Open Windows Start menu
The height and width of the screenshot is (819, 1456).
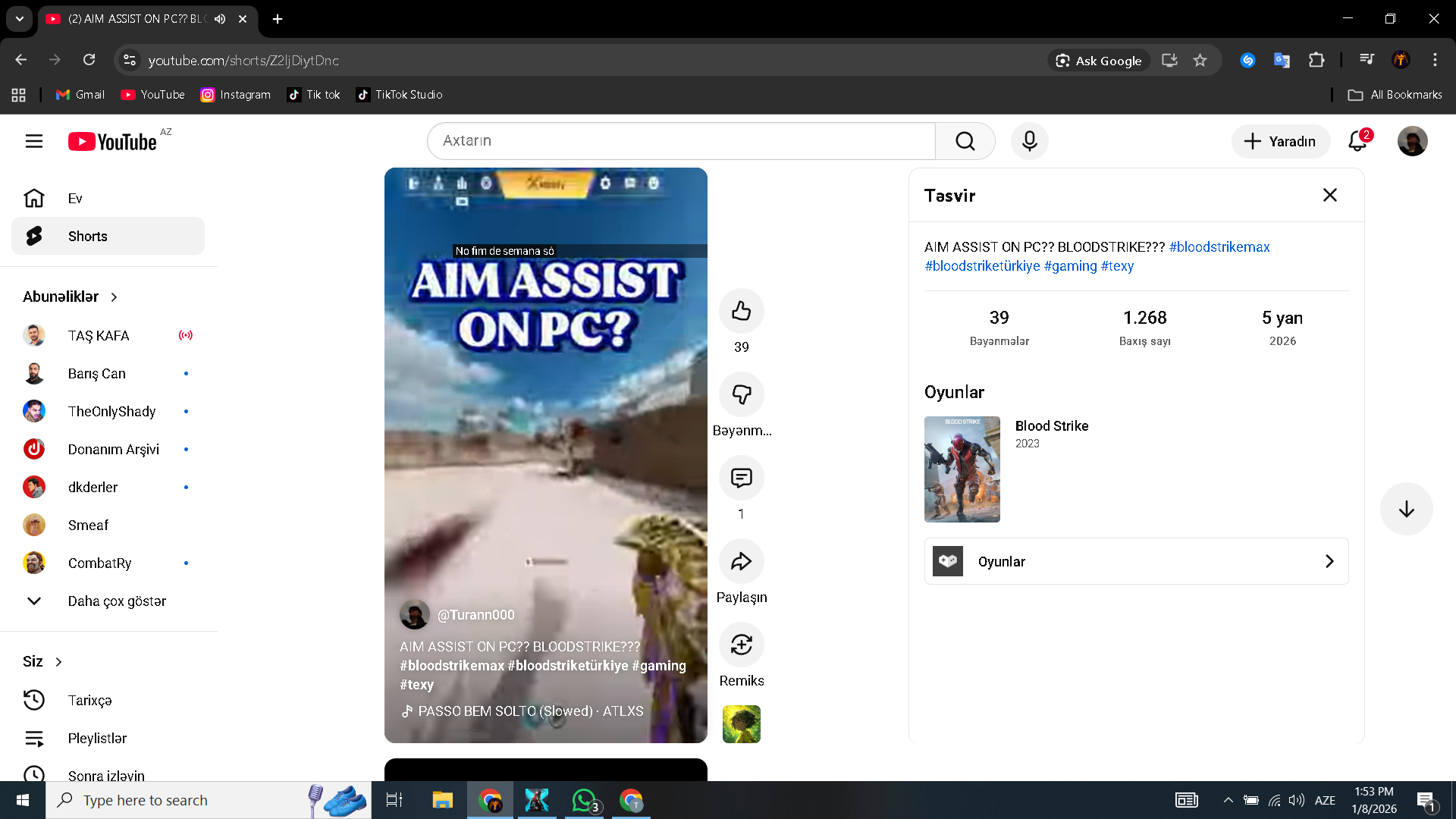click(23, 800)
